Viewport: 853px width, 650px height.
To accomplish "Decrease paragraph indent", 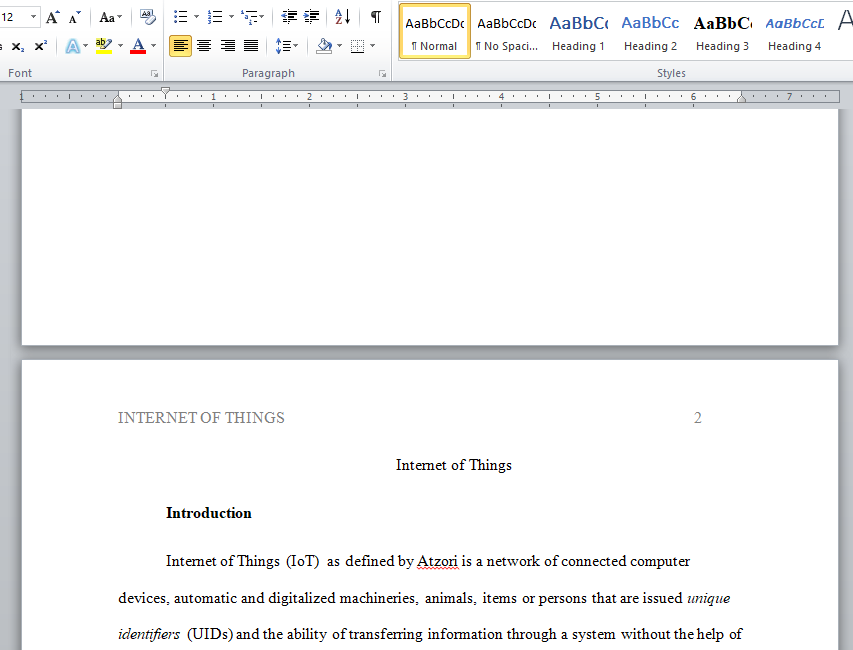I will [289, 17].
